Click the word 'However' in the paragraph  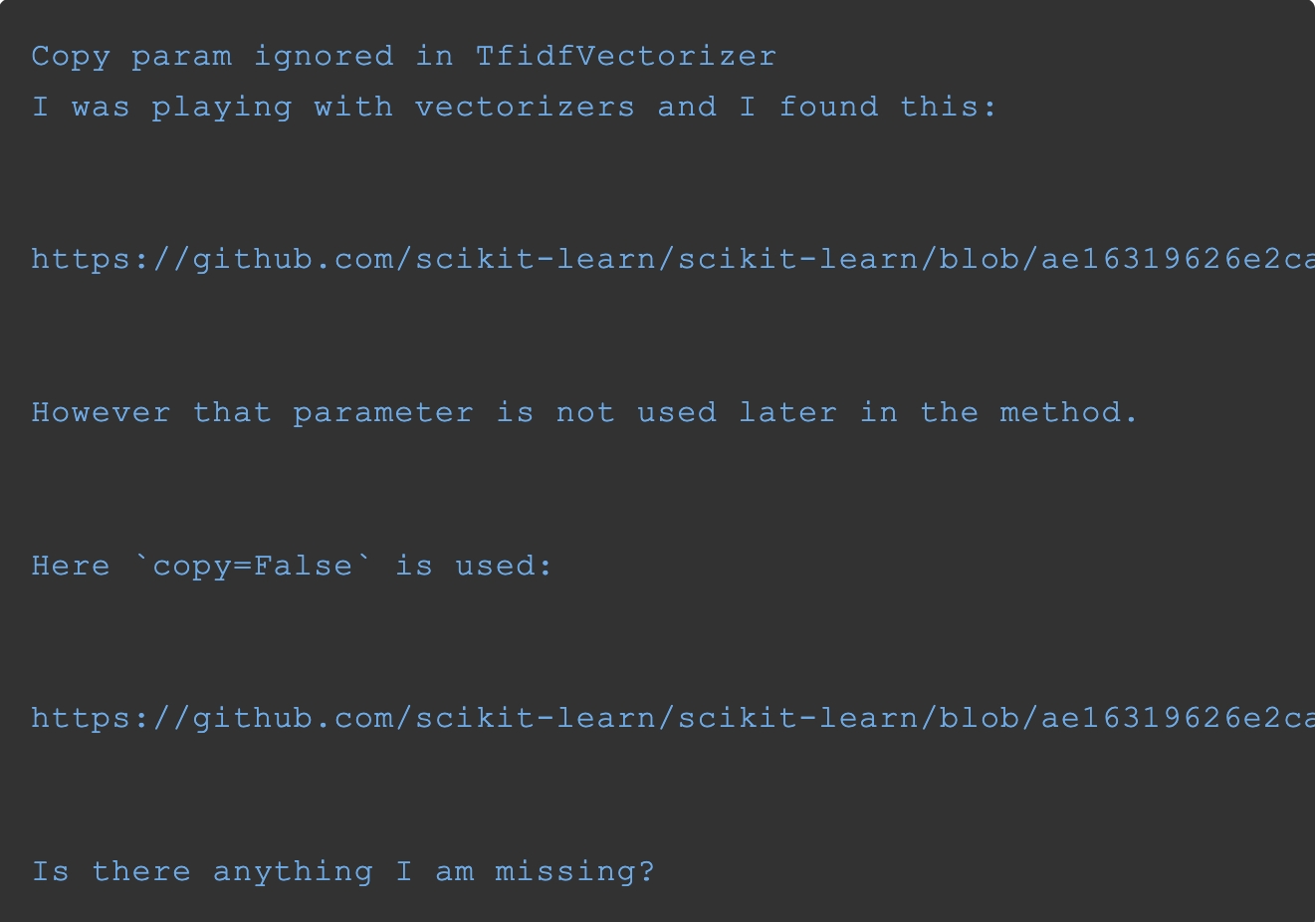tap(102, 412)
